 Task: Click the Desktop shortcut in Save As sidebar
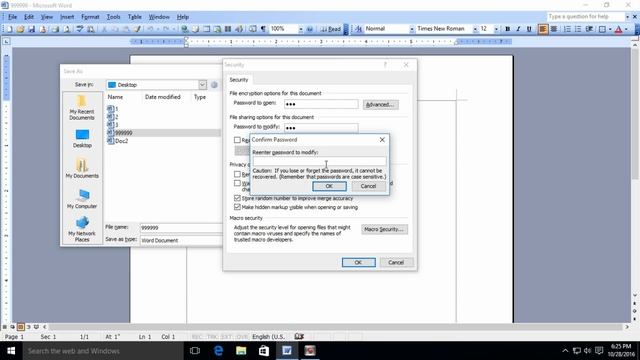[82, 139]
